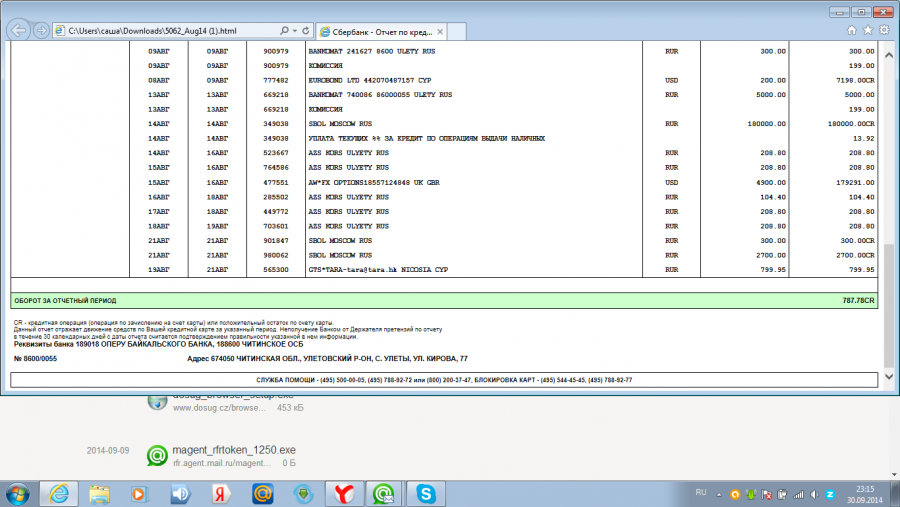
Task: Click the search magnifier in the address bar
Action: pos(284,31)
